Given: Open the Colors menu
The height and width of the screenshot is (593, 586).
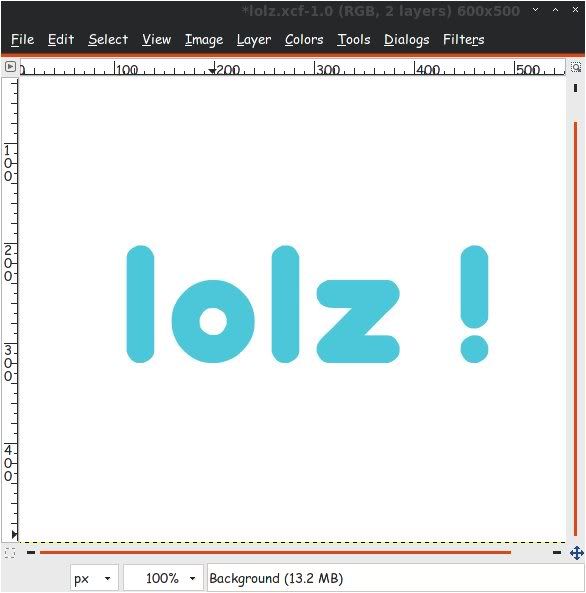Looking at the screenshot, I should (304, 39).
